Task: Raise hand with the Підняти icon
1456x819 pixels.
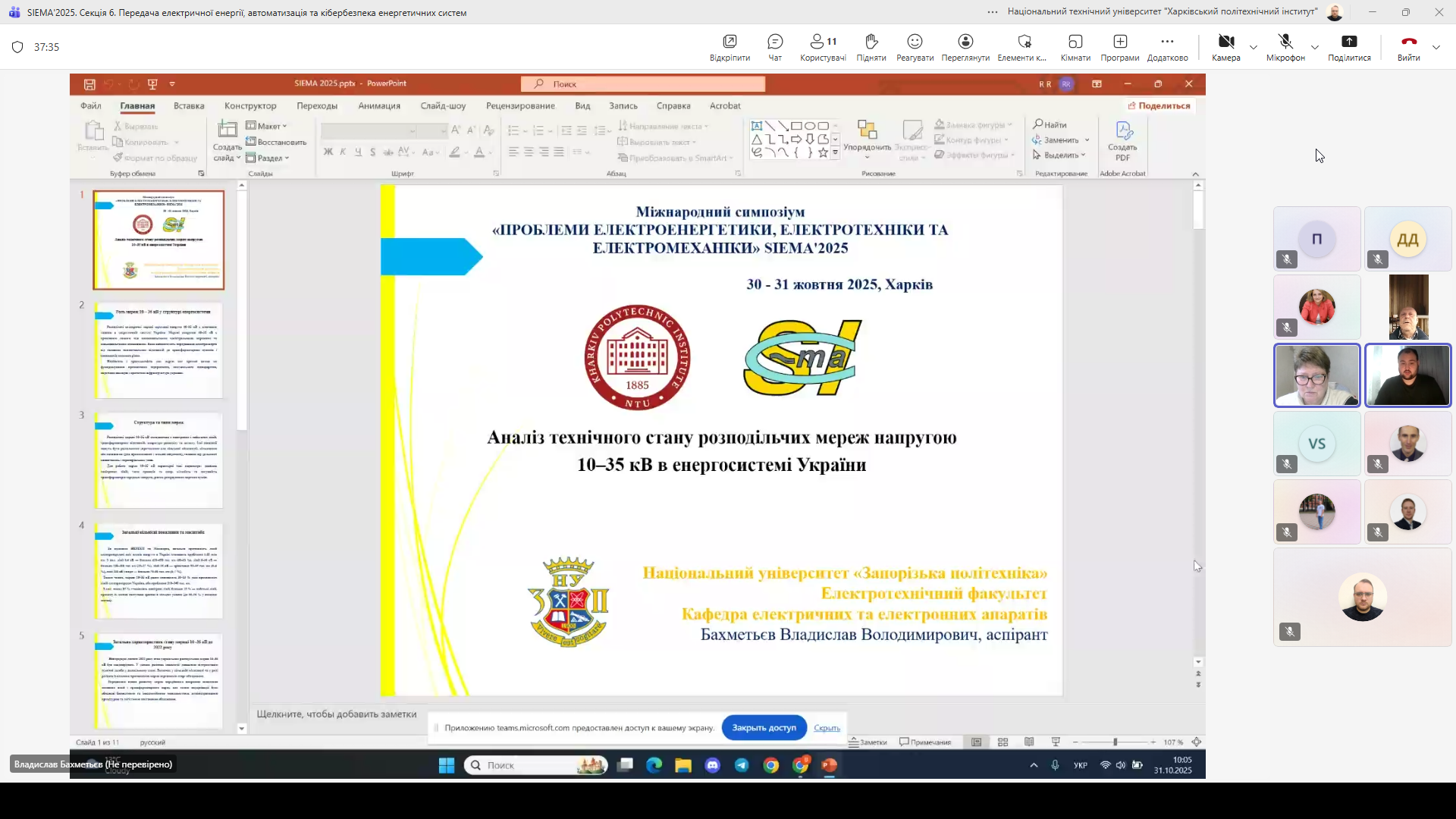Action: tap(871, 47)
